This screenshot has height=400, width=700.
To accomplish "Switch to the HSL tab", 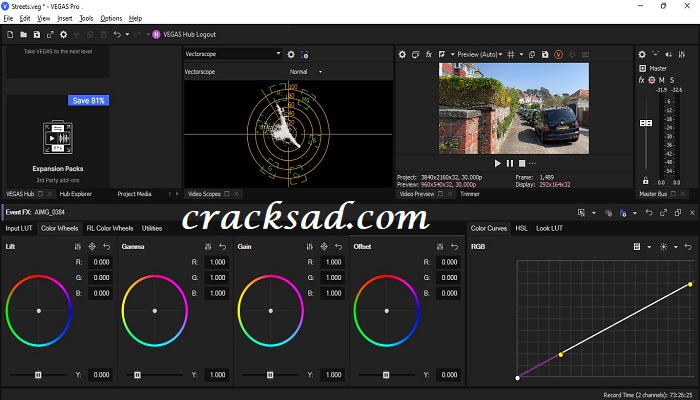I will pyautogui.click(x=521, y=228).
